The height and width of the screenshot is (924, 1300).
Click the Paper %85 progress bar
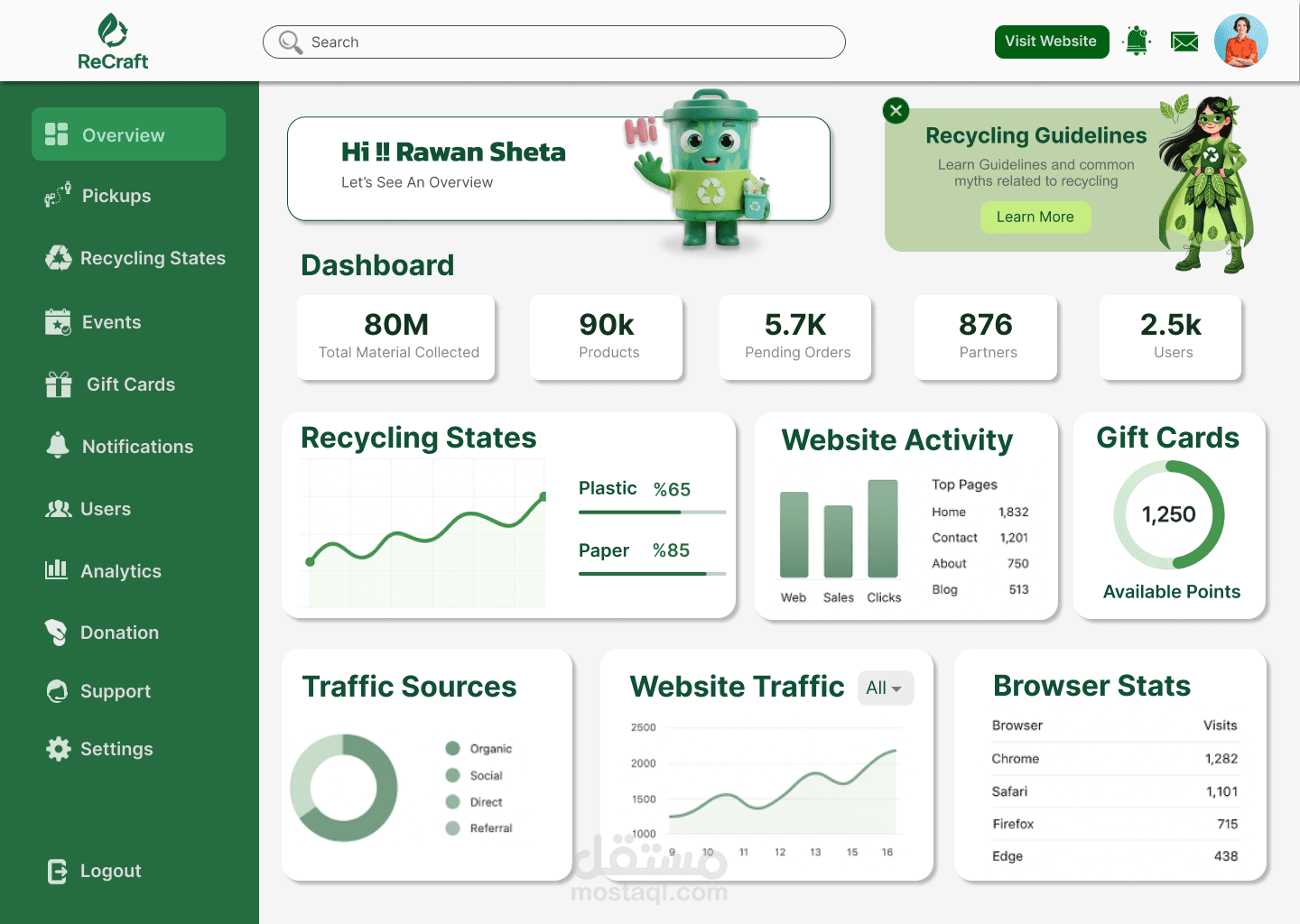tap(652, 575)
